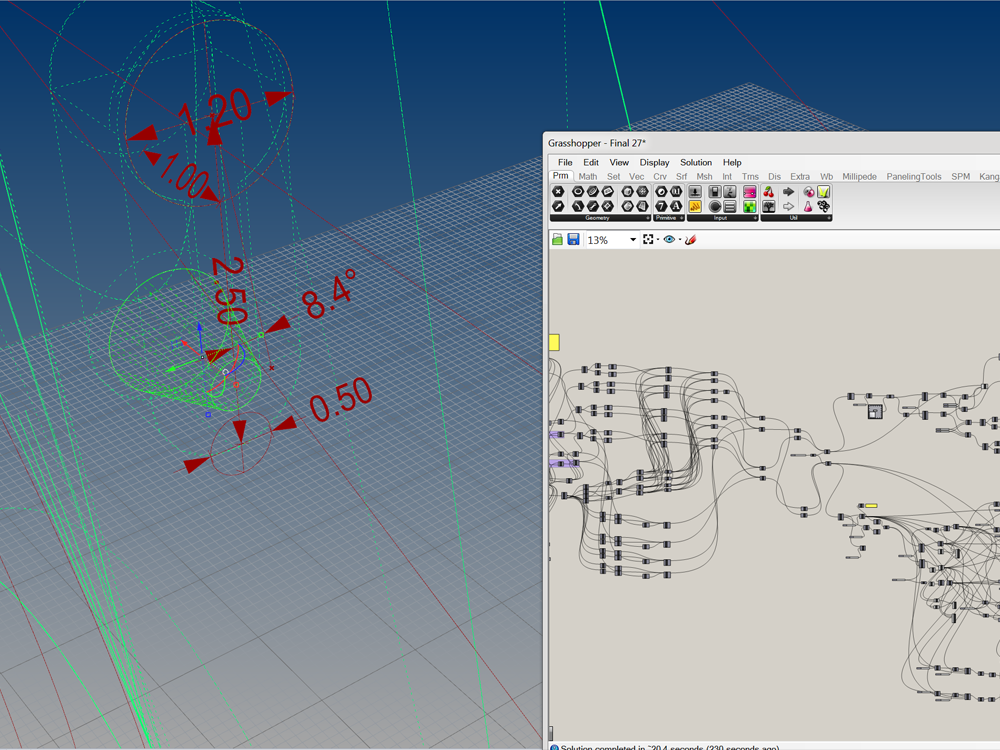The image size is (1000, 750).
Task: Switch to the Dis tab
Action: pyautogui.click(x=774, y=177)
